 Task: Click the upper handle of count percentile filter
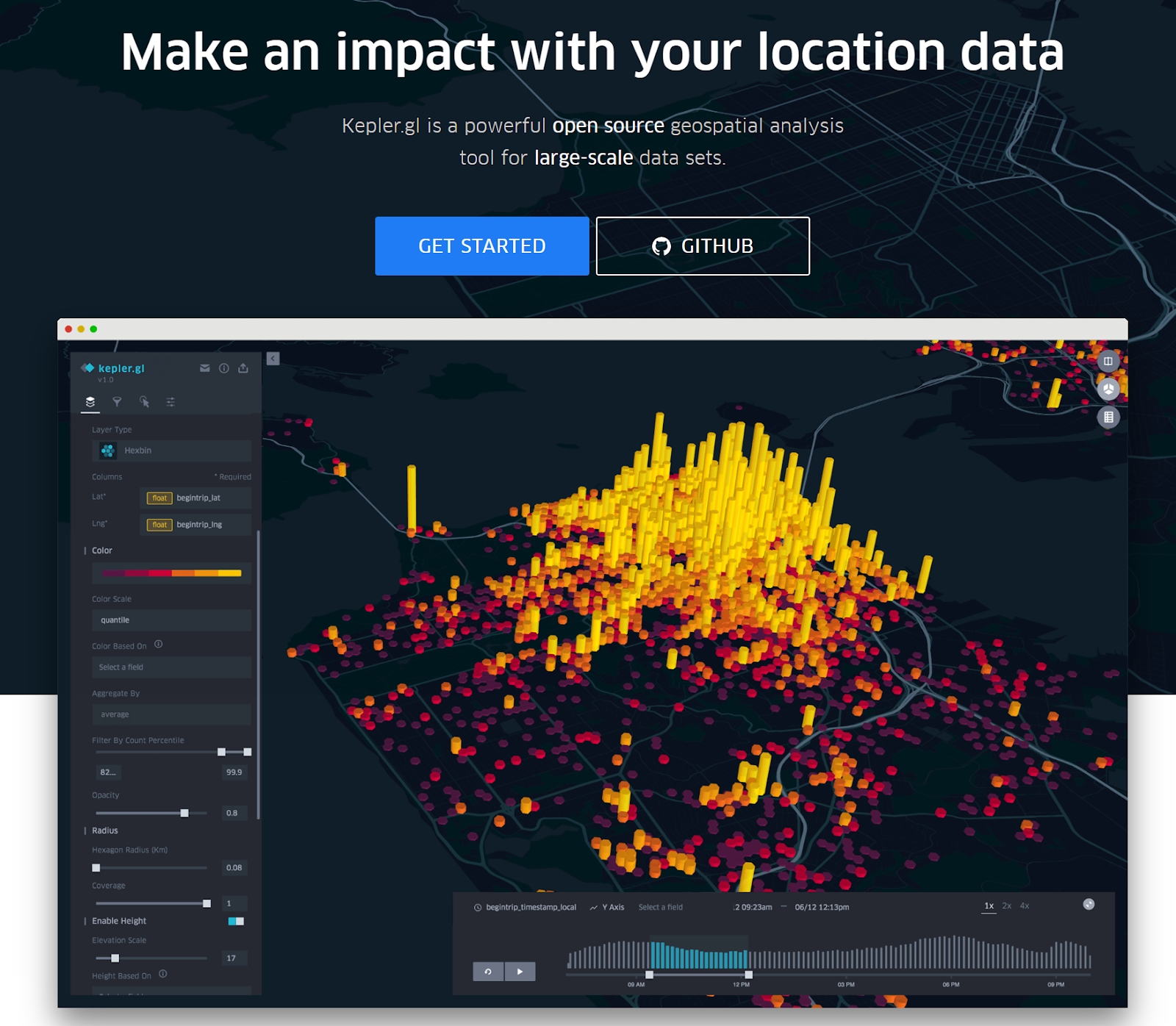(248, 752)
